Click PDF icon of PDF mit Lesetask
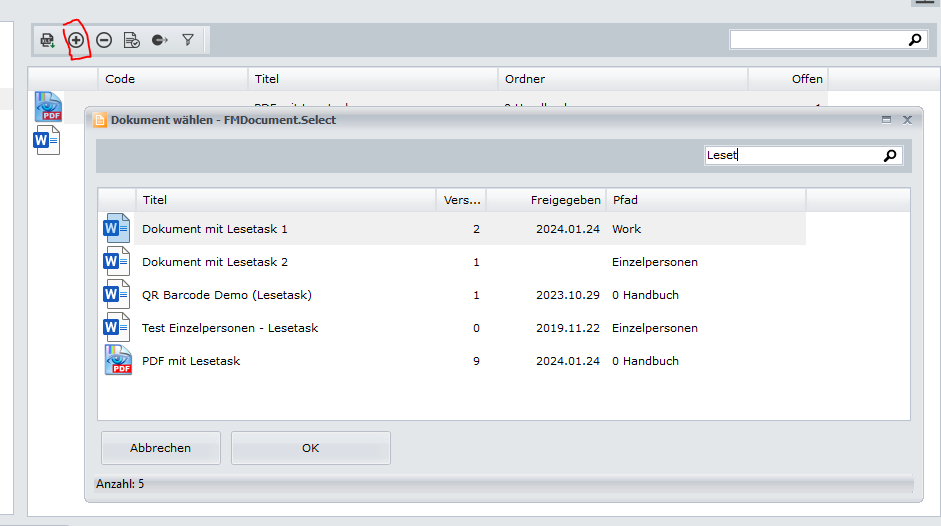 118,360
